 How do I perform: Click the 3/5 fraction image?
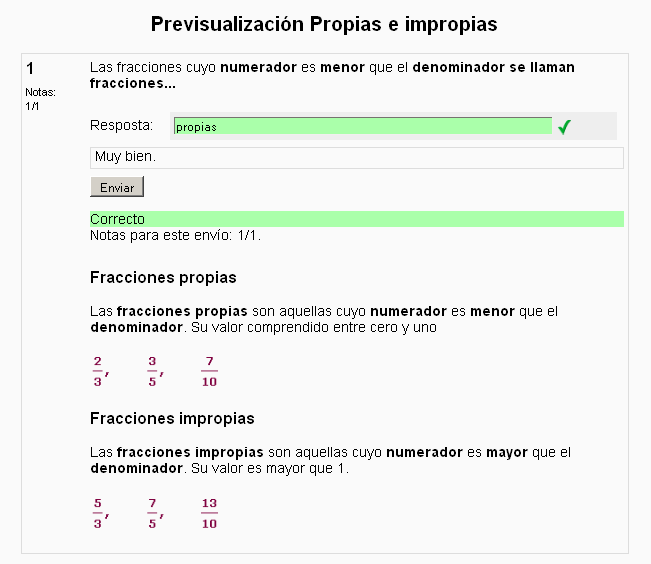(x=153, y=370)
